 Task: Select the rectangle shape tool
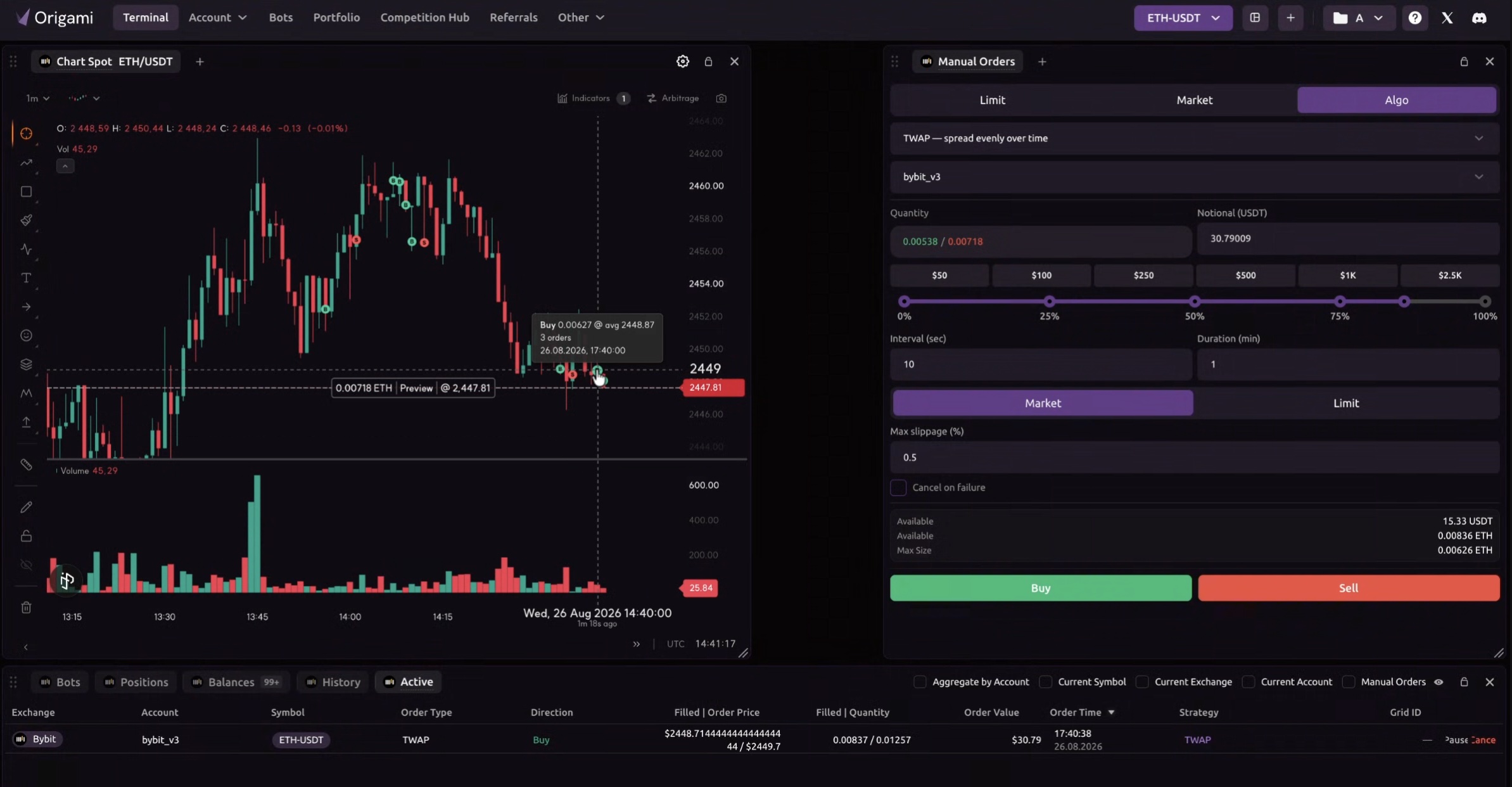(x=26, y=191)
